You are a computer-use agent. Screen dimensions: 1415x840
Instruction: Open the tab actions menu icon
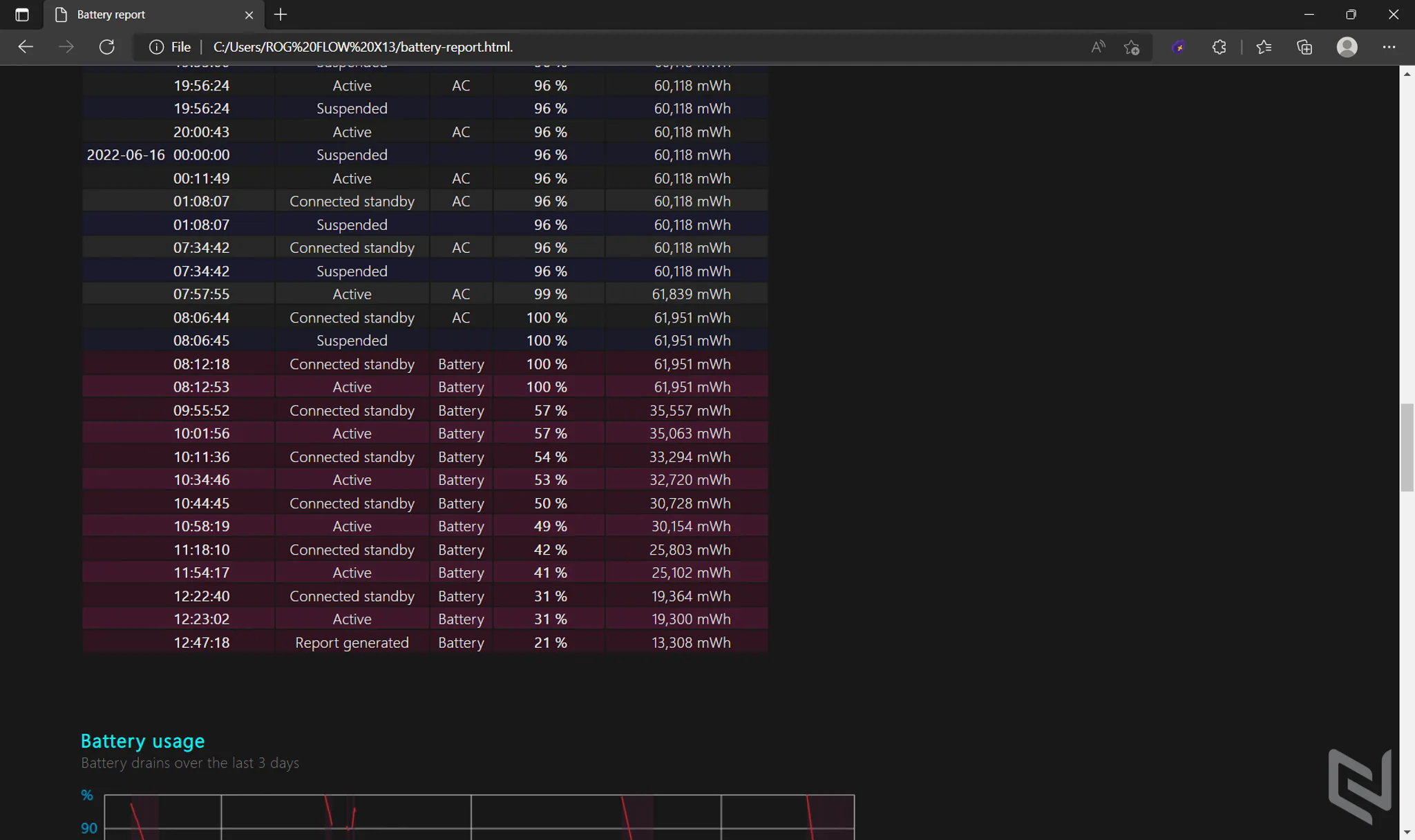coord(22,15)
